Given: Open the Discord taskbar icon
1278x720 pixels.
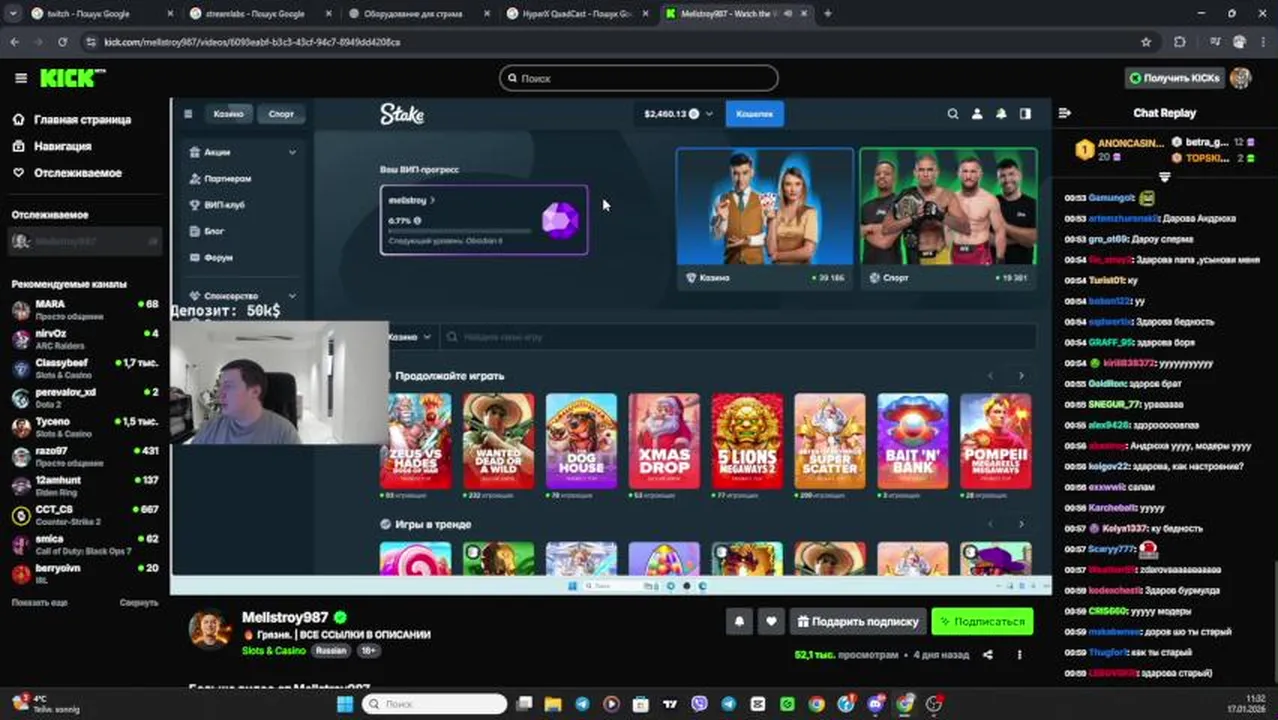Looking at the screenshot, I should [877, 704].
